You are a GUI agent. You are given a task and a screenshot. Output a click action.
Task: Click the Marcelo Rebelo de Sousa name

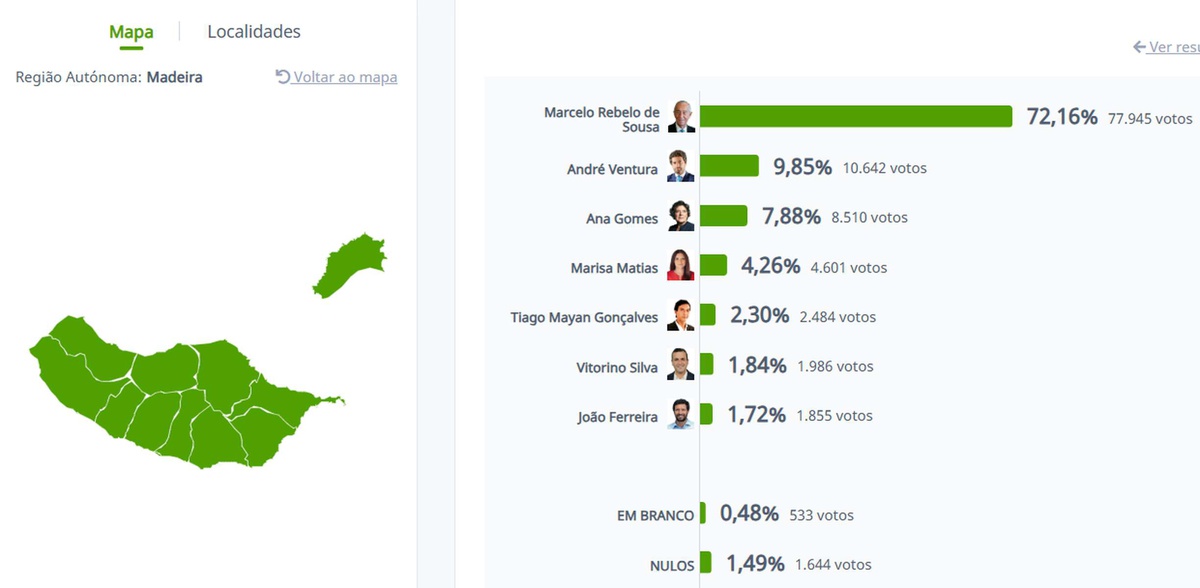click(x=602, y=119)
